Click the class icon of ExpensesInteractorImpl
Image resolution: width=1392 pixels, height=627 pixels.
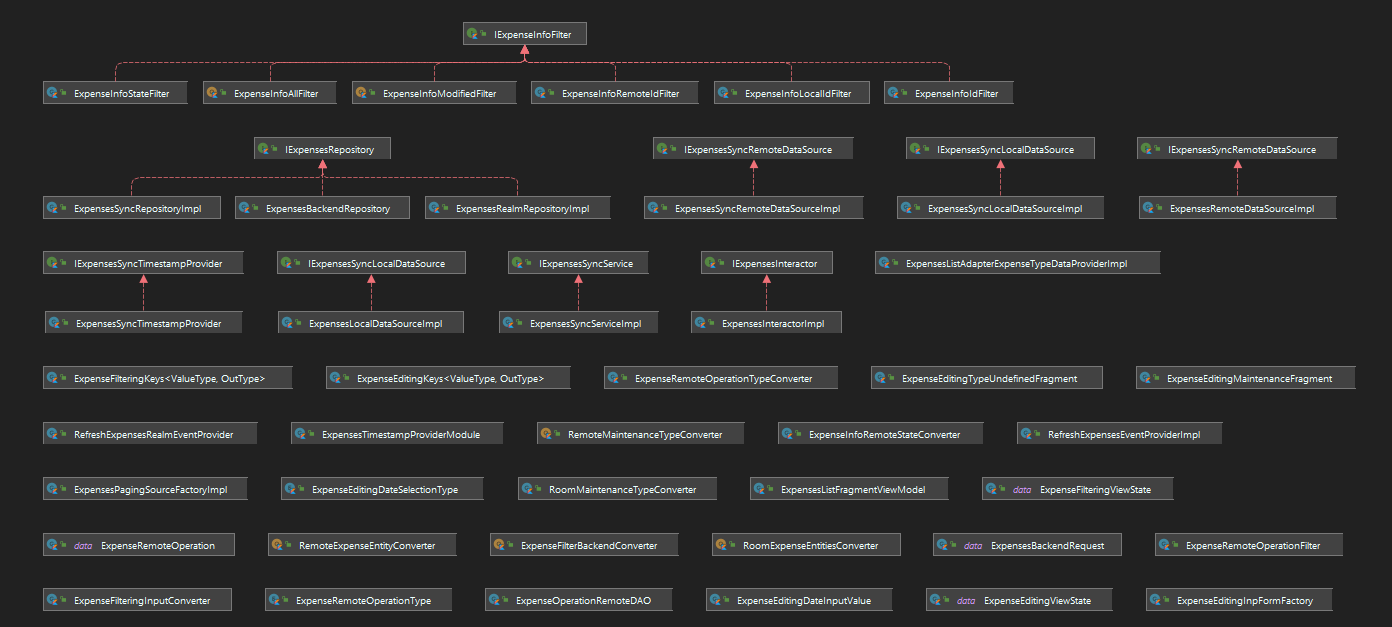(702, 322)
